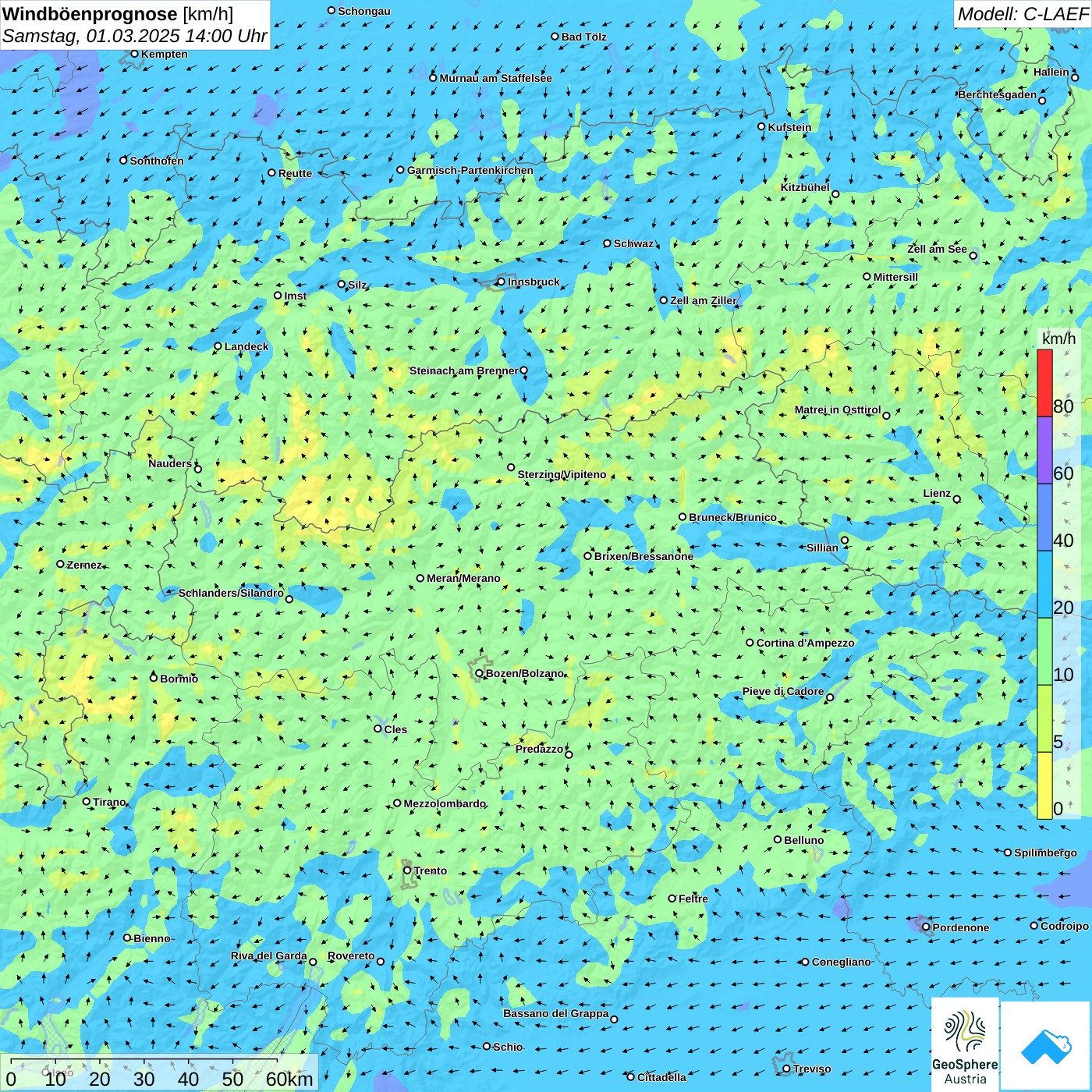Image resolution: width=1092 pixels, height=1092 pixels.
Task: Click the Landeck label
Action: (x=246, y=346)
